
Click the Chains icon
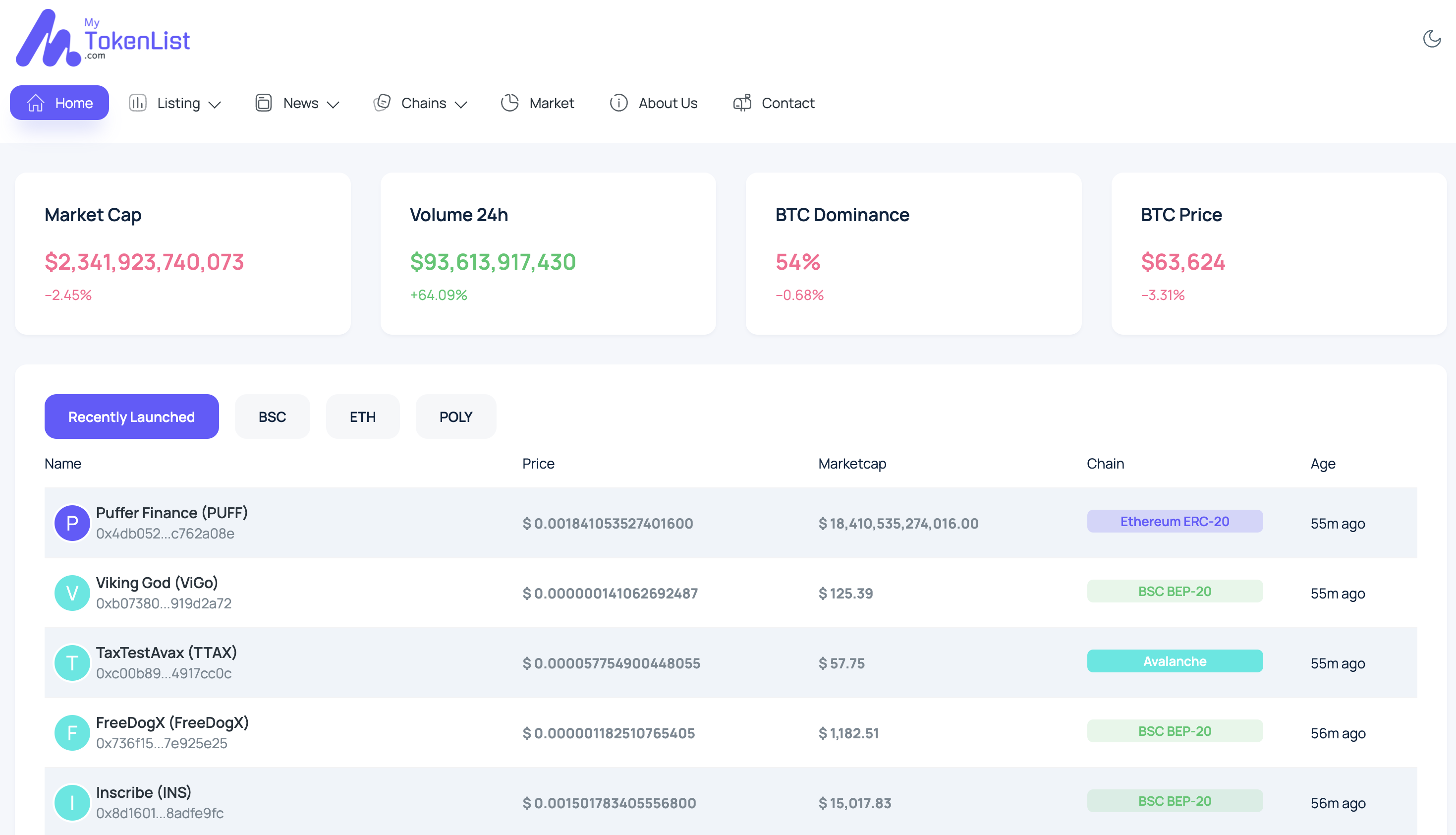pyautogui.click(x=382, y=103)
